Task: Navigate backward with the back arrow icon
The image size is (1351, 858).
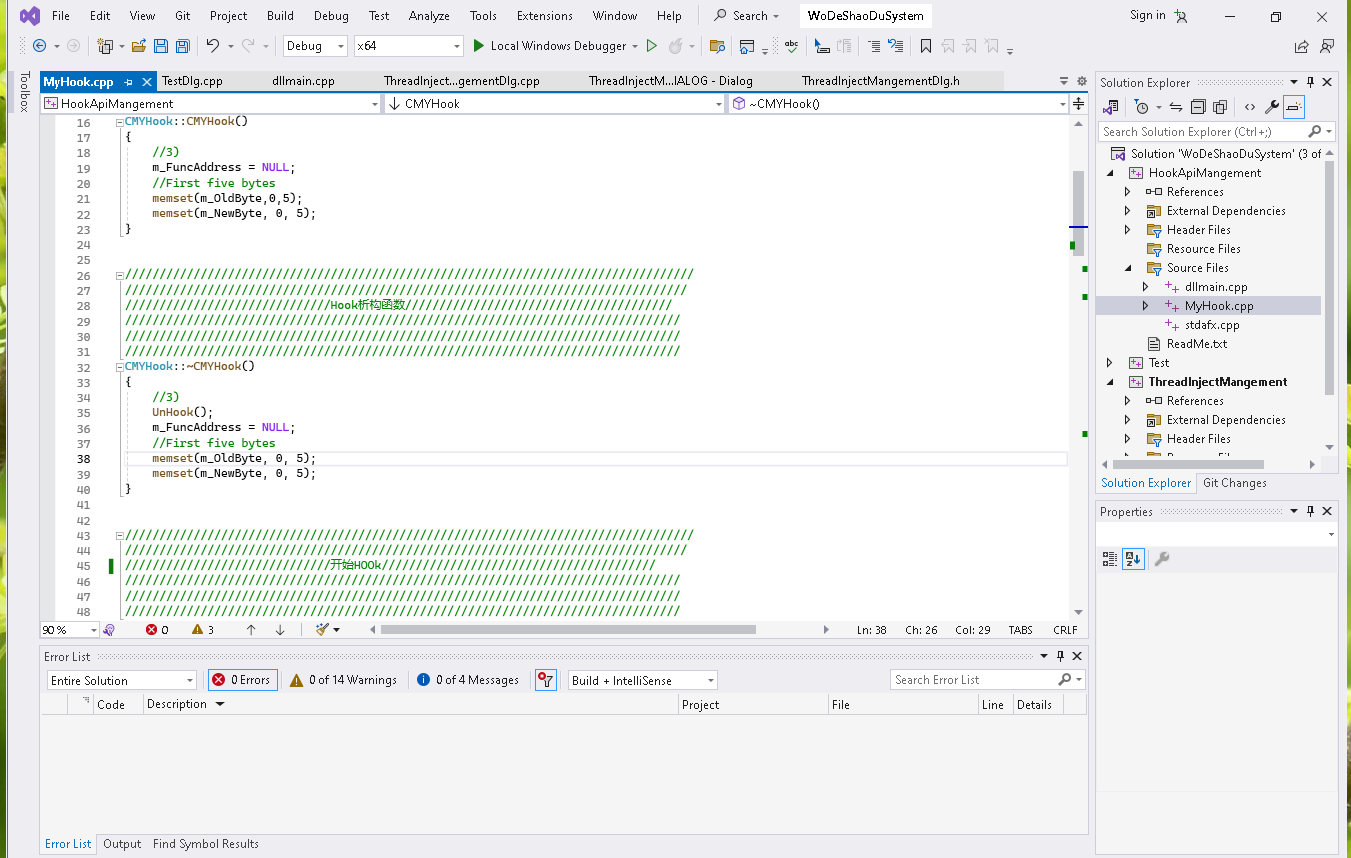Action: point(40,46)
